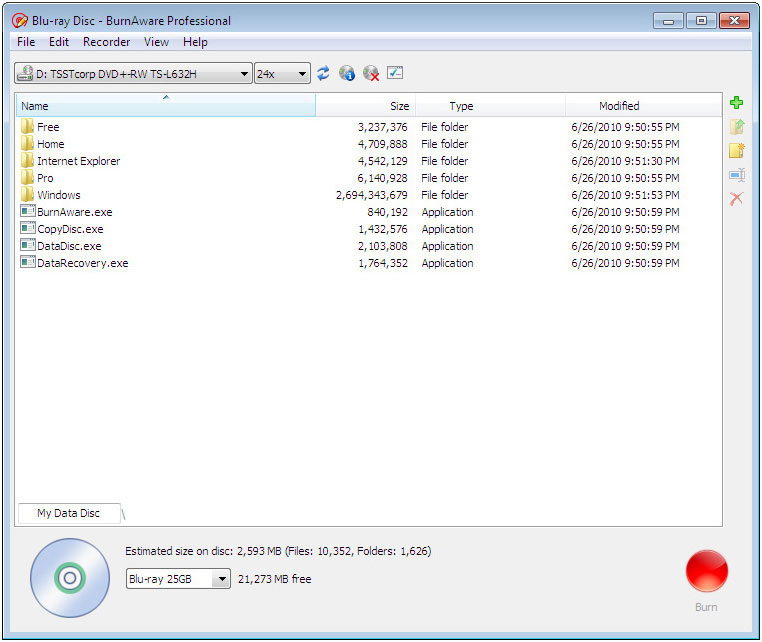Click the folder icon next to Home
The image size is (762, 642).
click(x=27, y=143)
